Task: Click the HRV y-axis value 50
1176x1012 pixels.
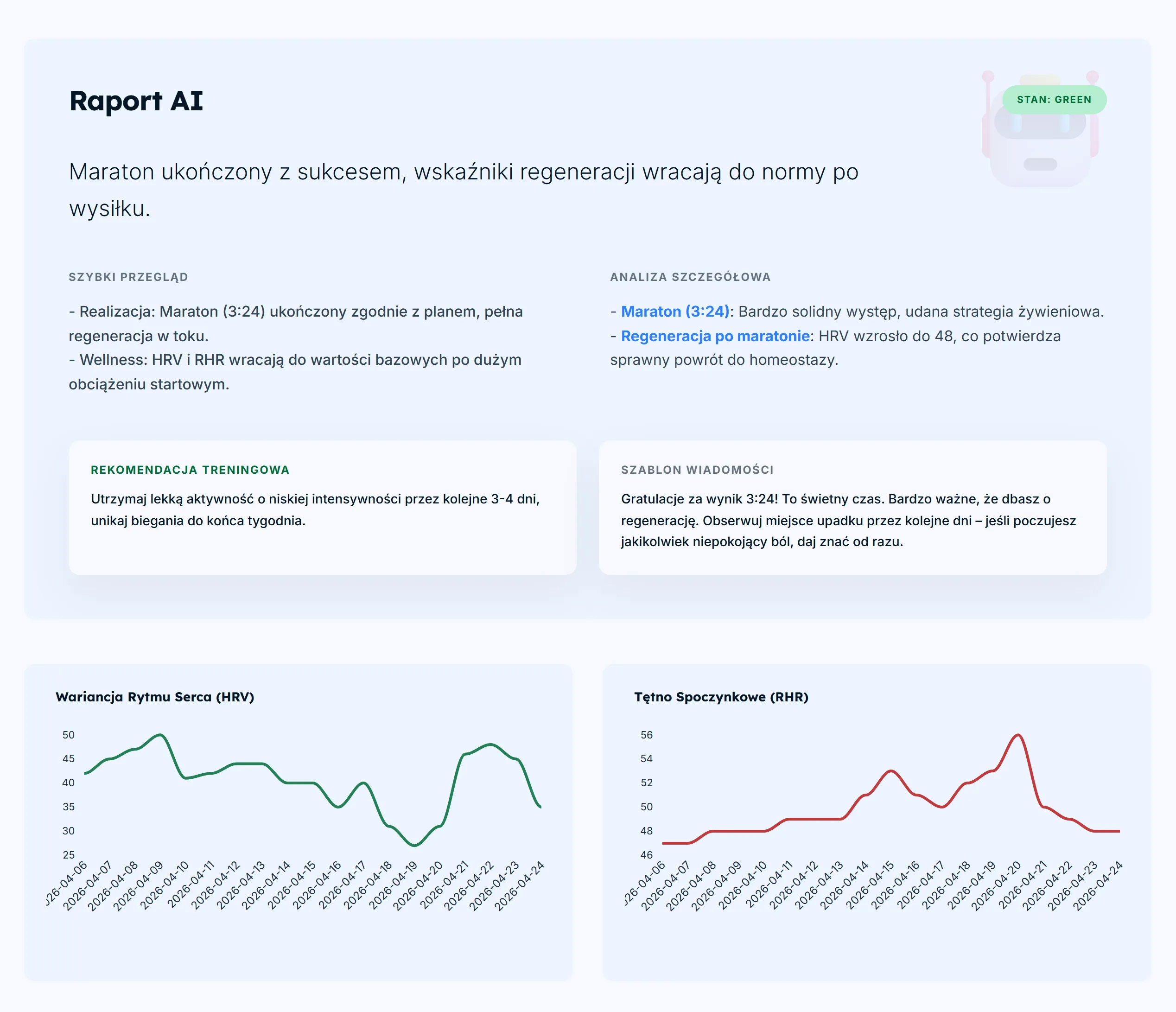Action: [68, 735]
